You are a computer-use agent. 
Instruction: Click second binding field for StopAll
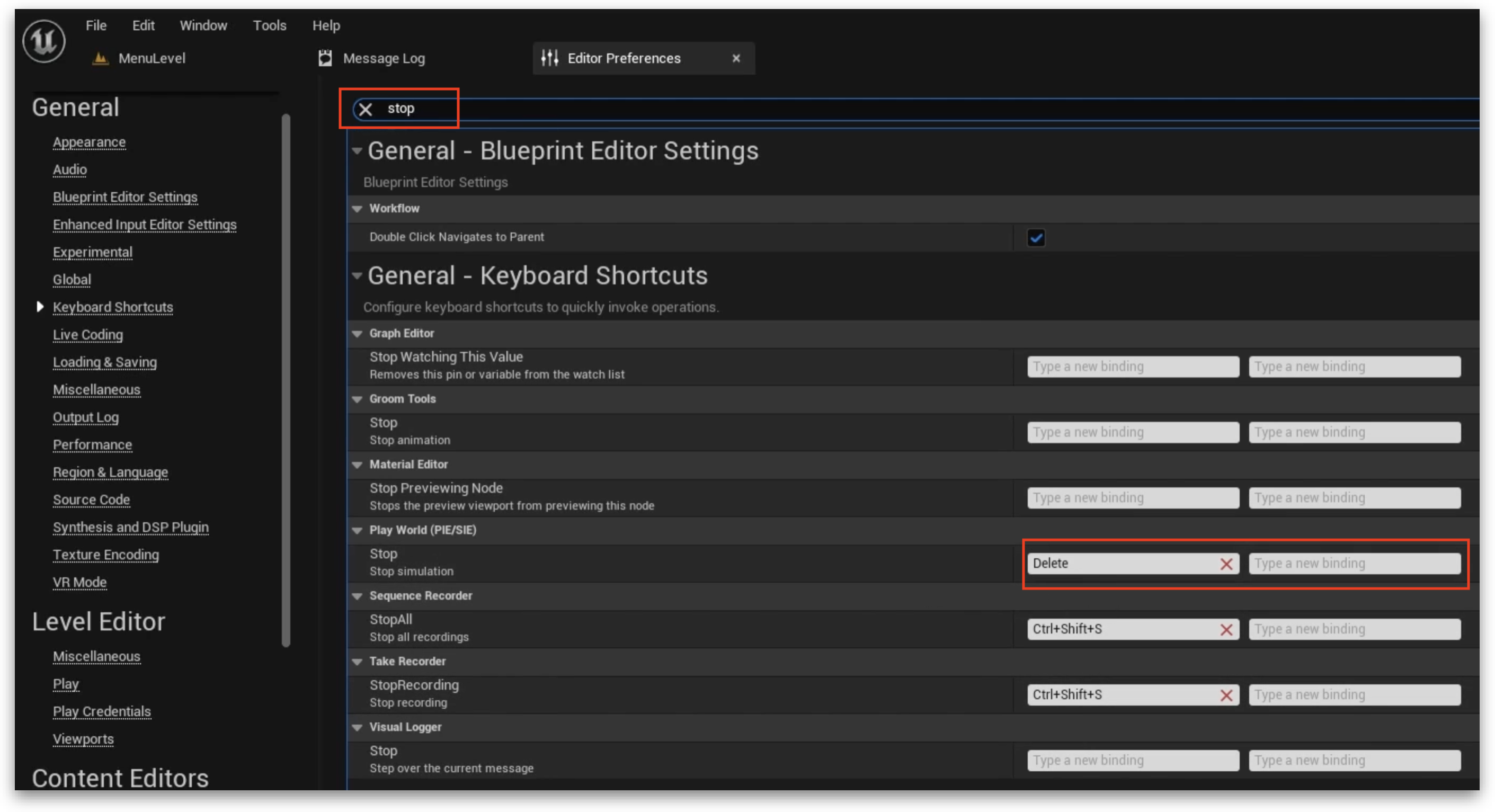pos(1354,629)
